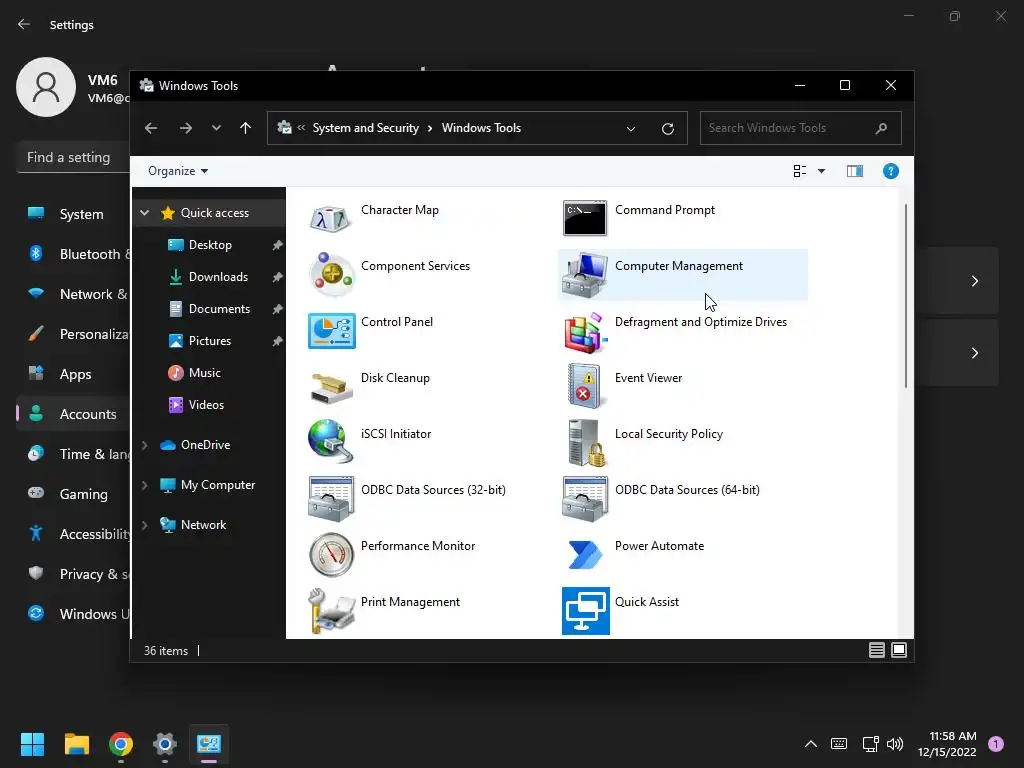1024x768 pixels.
Task: Refresh the Windows Tools folder
Action: (667, 129)
